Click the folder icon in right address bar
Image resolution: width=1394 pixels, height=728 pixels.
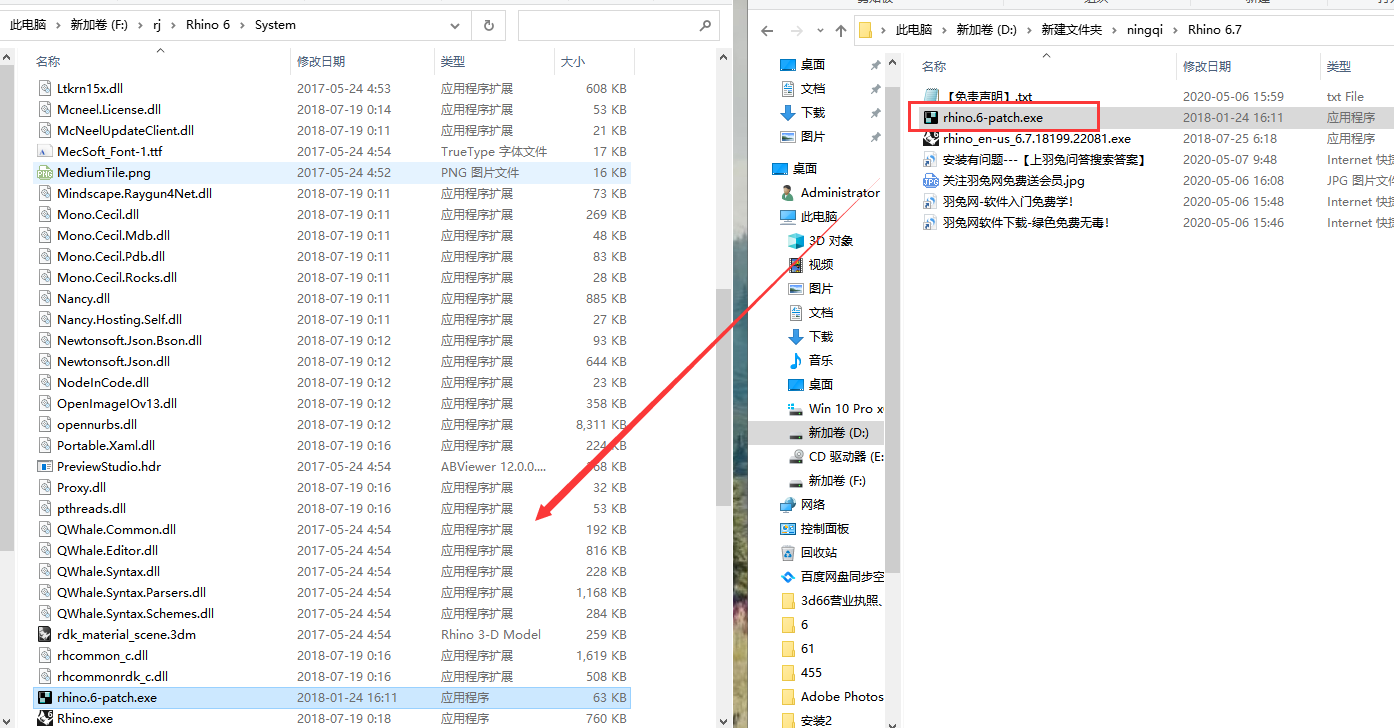(x=867, y=30)
